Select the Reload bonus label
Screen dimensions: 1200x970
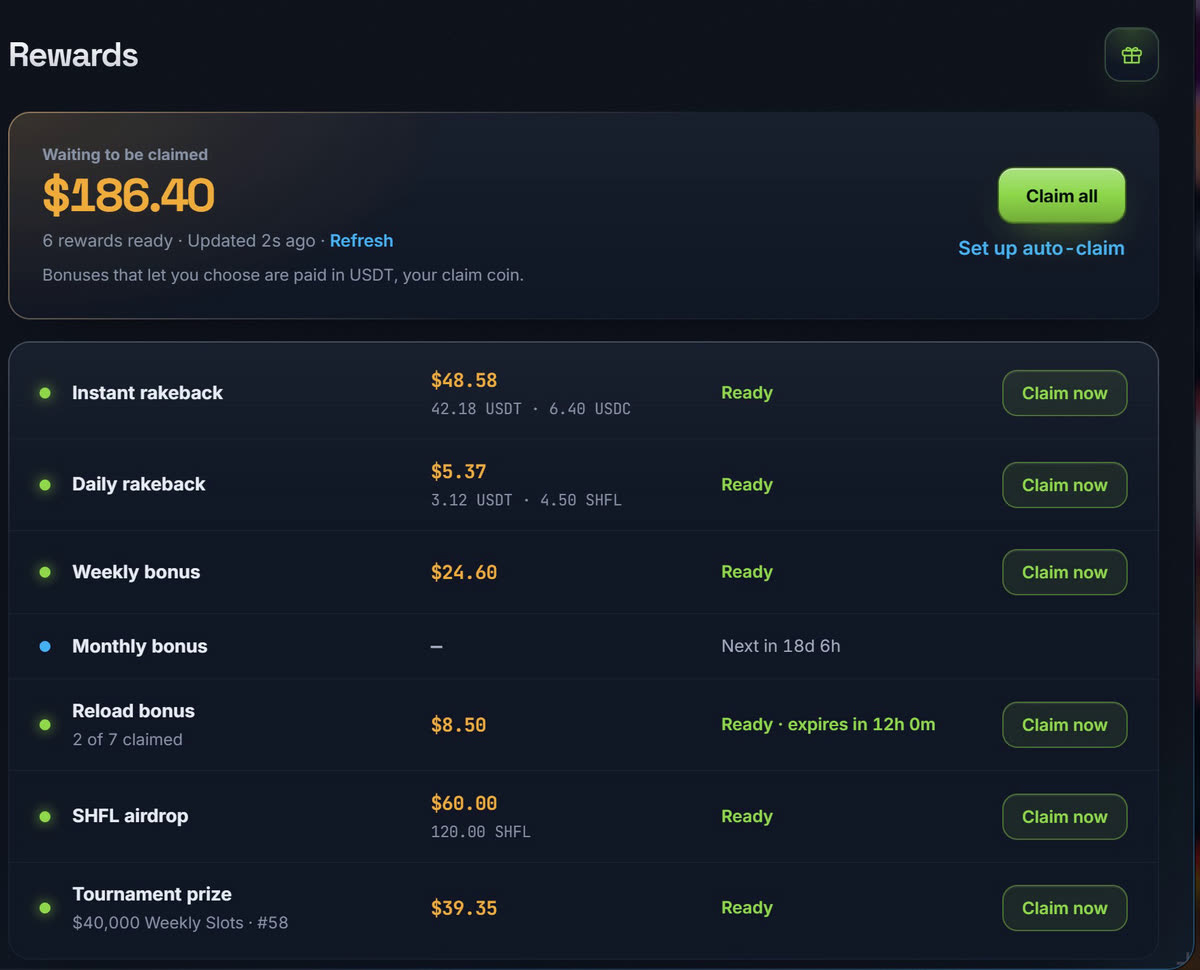coord(133,711)
